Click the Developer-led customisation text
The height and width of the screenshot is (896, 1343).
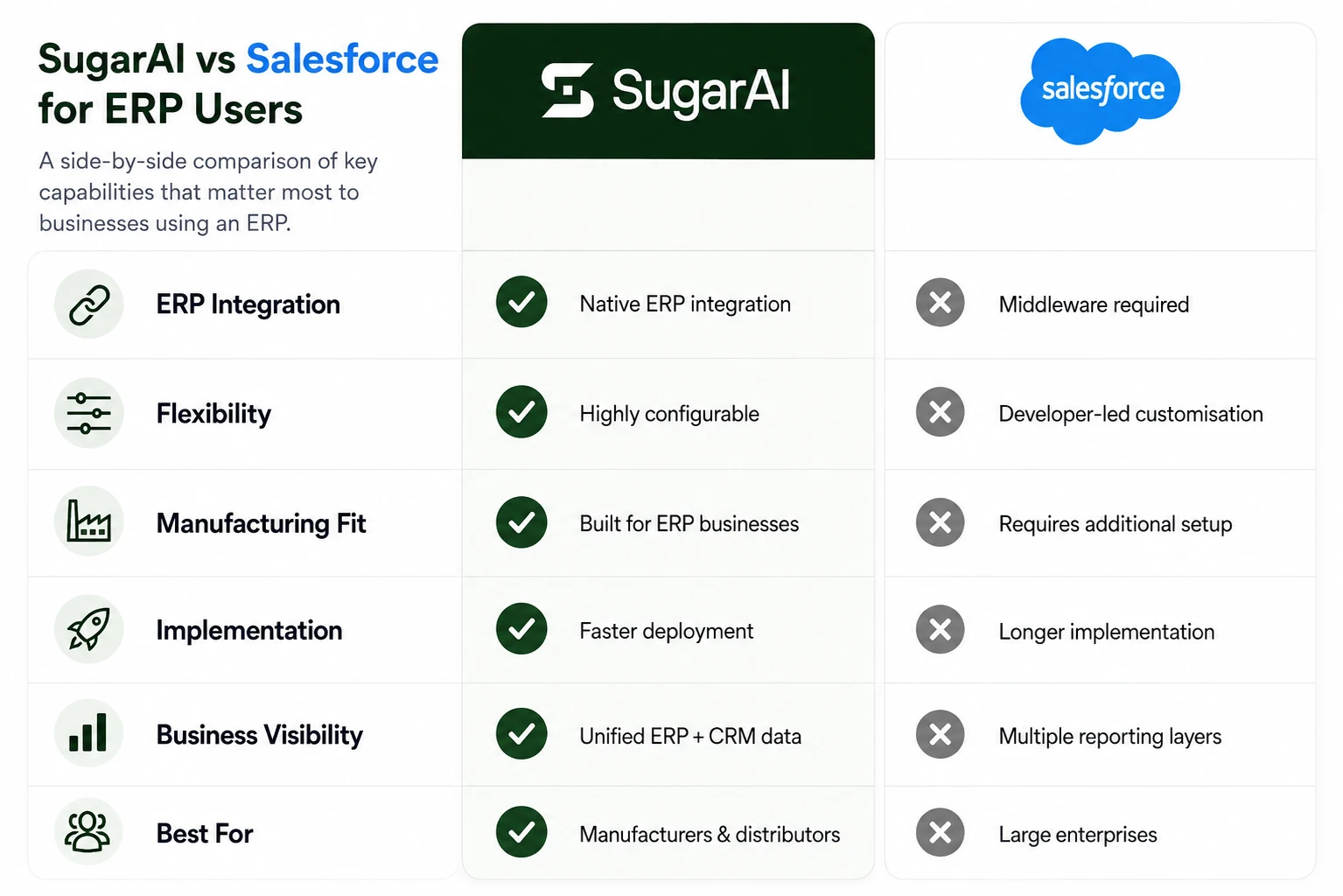[1130, 414]
